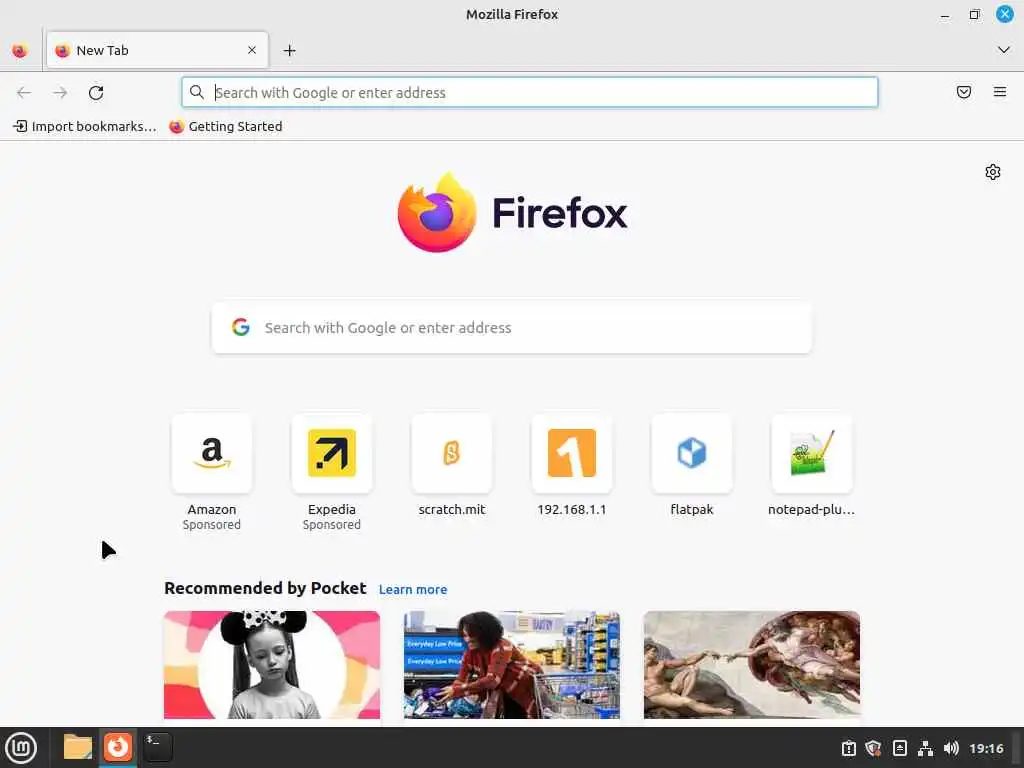Open Pocket story with shopper in store
The width and height of the screenshot is (1024, 768).
512,665
